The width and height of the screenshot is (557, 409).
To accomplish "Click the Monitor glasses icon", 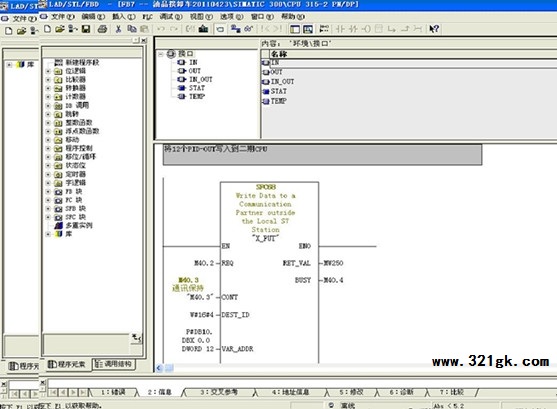I will [x=248, y=29].
